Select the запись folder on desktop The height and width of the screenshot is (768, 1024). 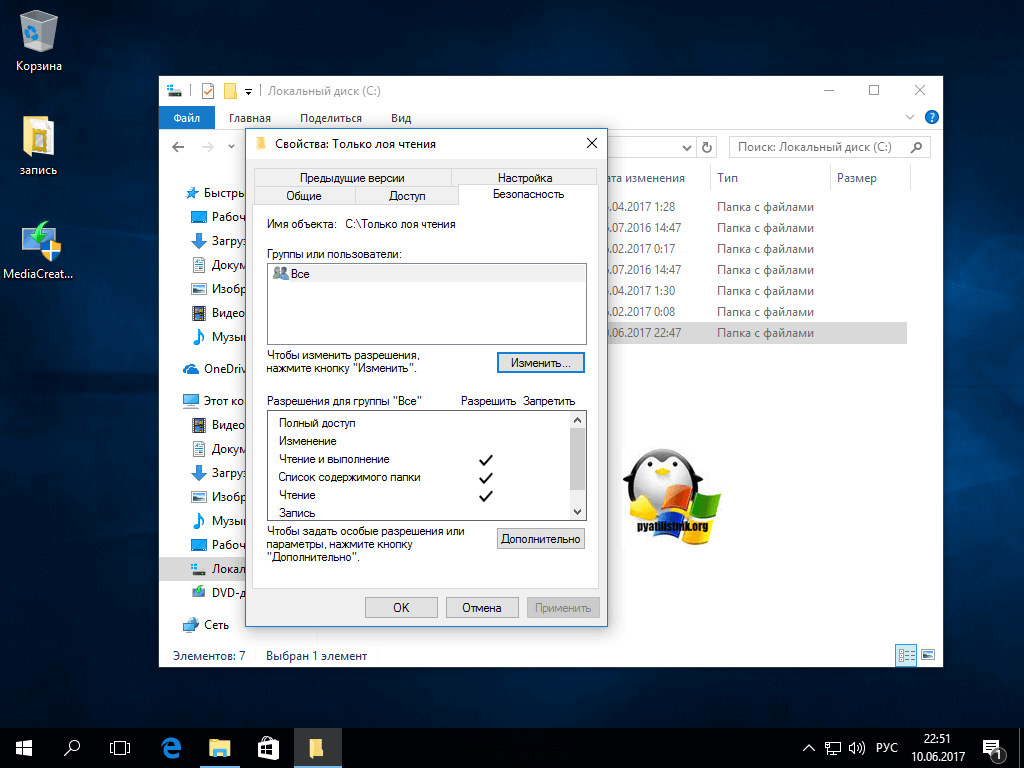click(x=39, y=146)
